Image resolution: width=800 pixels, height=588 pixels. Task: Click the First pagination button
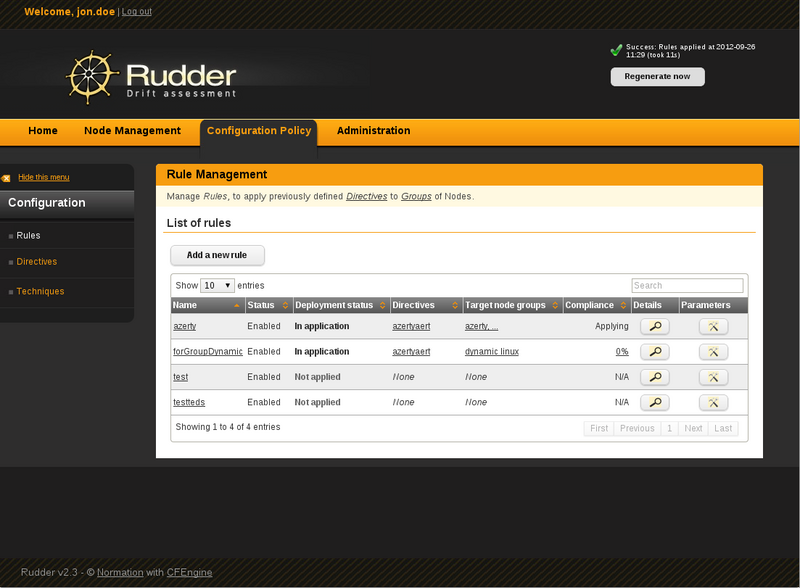coord(599,429)
